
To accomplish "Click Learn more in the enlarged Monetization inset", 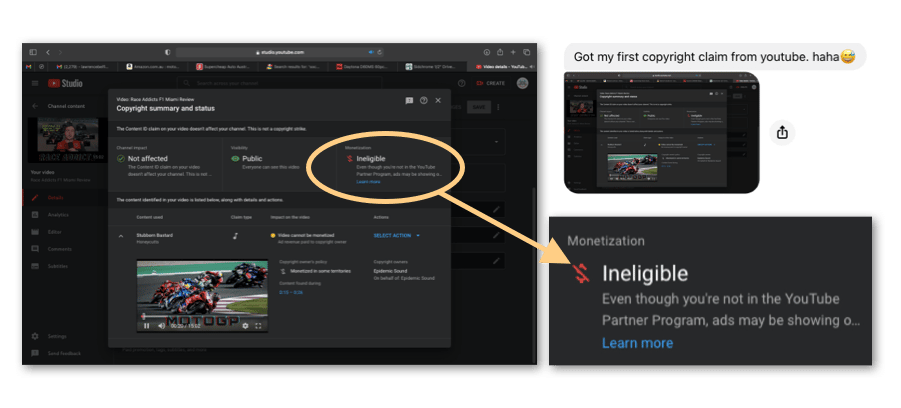I will click(637, 343).
